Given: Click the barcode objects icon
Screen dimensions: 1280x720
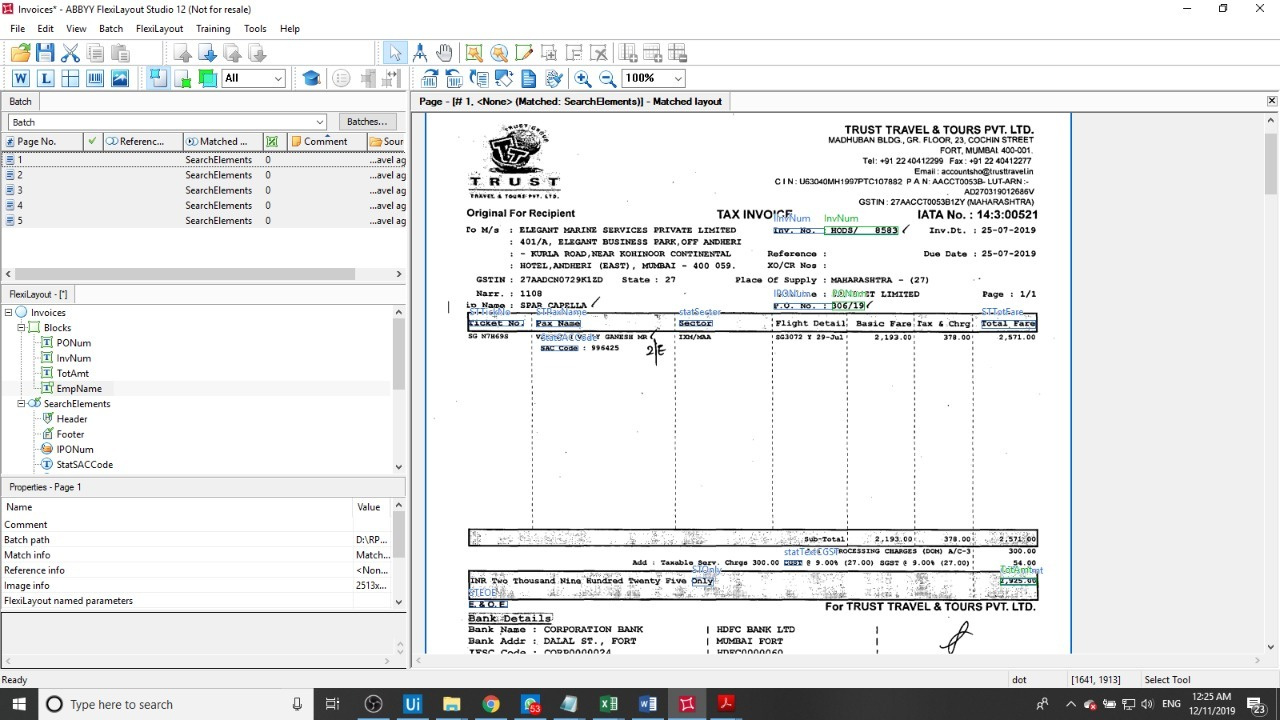Looking at the screenshot, I should point(95,78).
